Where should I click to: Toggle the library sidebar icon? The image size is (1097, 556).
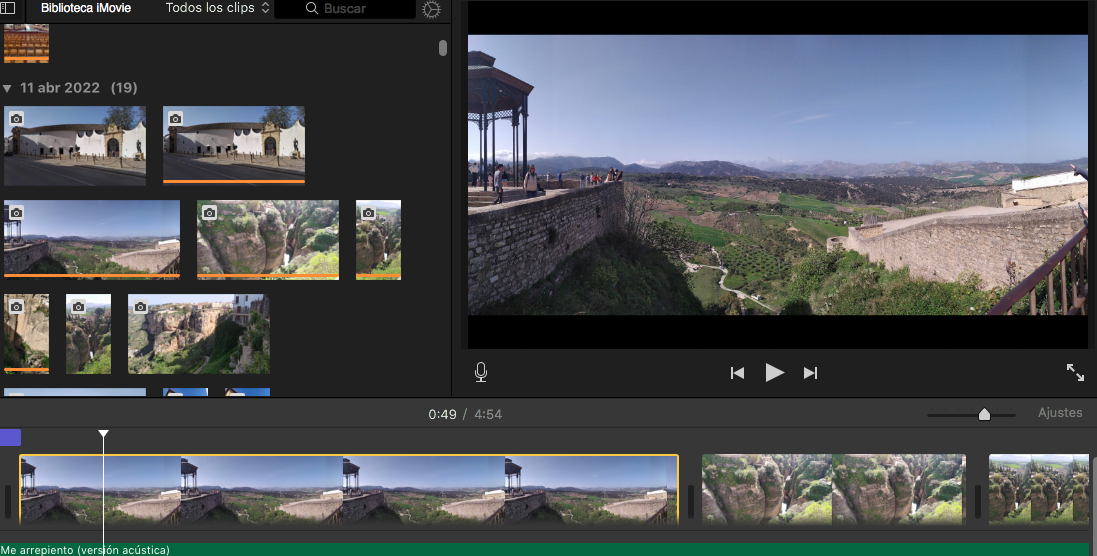click(x=10, y=8)
